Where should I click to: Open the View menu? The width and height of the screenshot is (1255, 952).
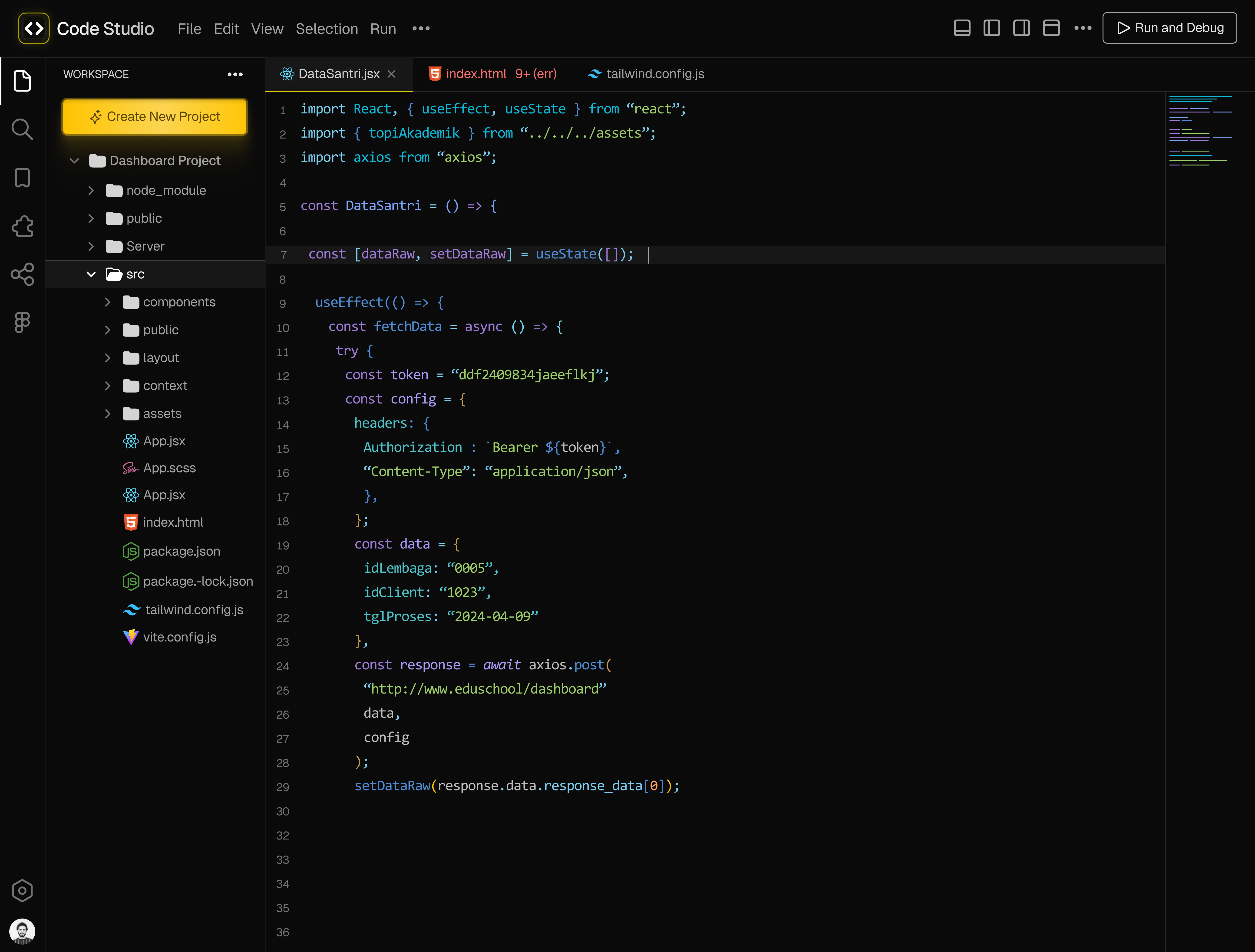267,29
